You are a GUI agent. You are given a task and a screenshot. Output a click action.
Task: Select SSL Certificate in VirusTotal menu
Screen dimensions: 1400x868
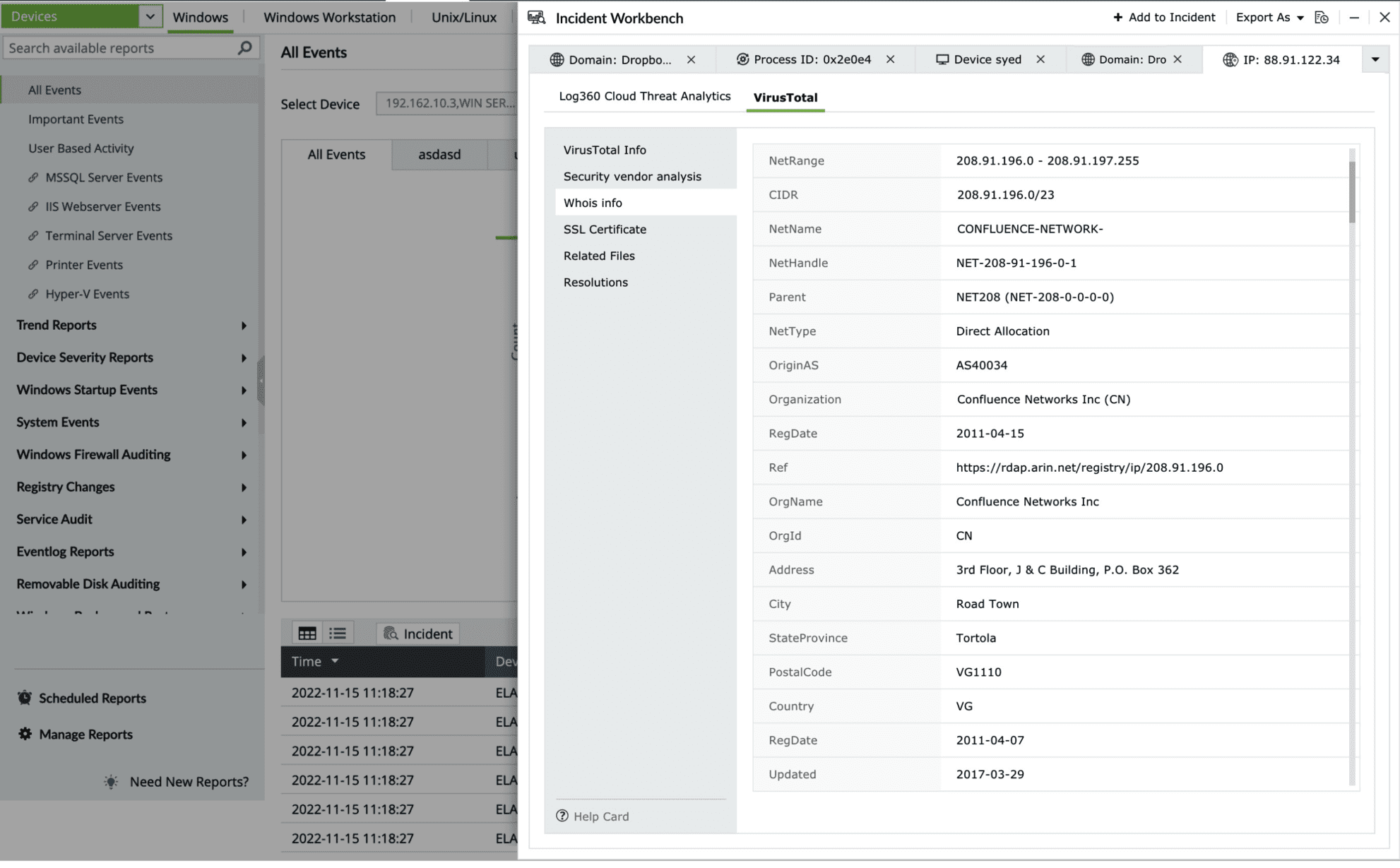click(605, 230)
